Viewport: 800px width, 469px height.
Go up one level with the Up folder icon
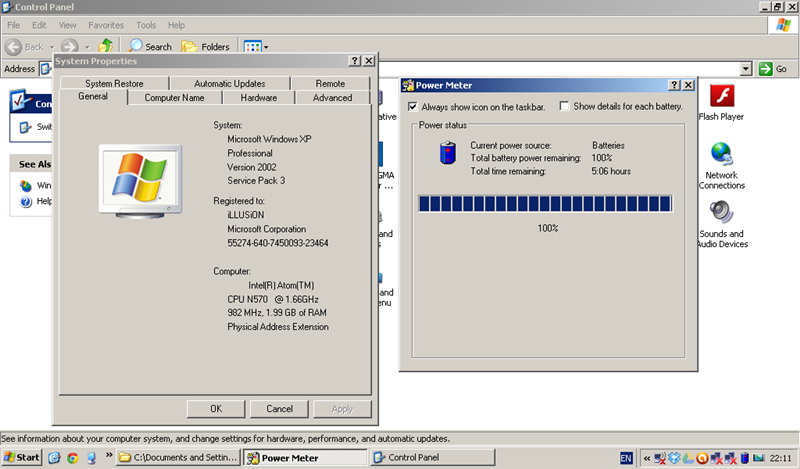tap(106, 46)
